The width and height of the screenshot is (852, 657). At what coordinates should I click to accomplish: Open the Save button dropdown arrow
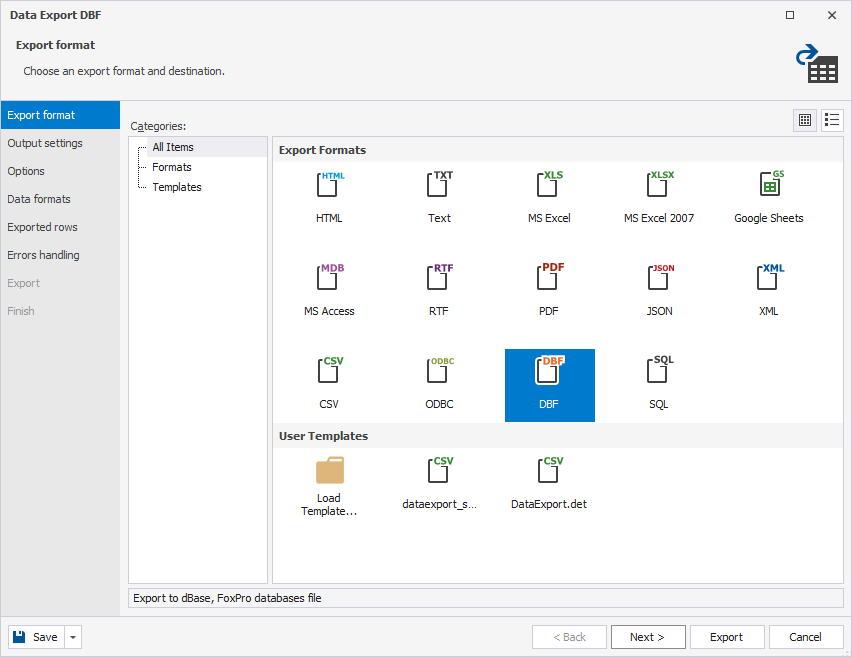point(74,637)
